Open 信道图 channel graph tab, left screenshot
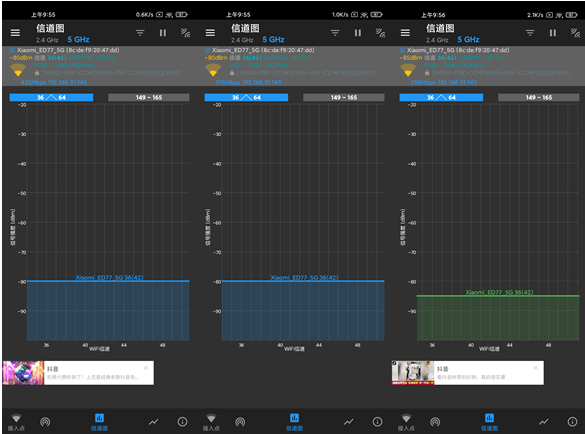The image size is (585, 434). point(99,422)
